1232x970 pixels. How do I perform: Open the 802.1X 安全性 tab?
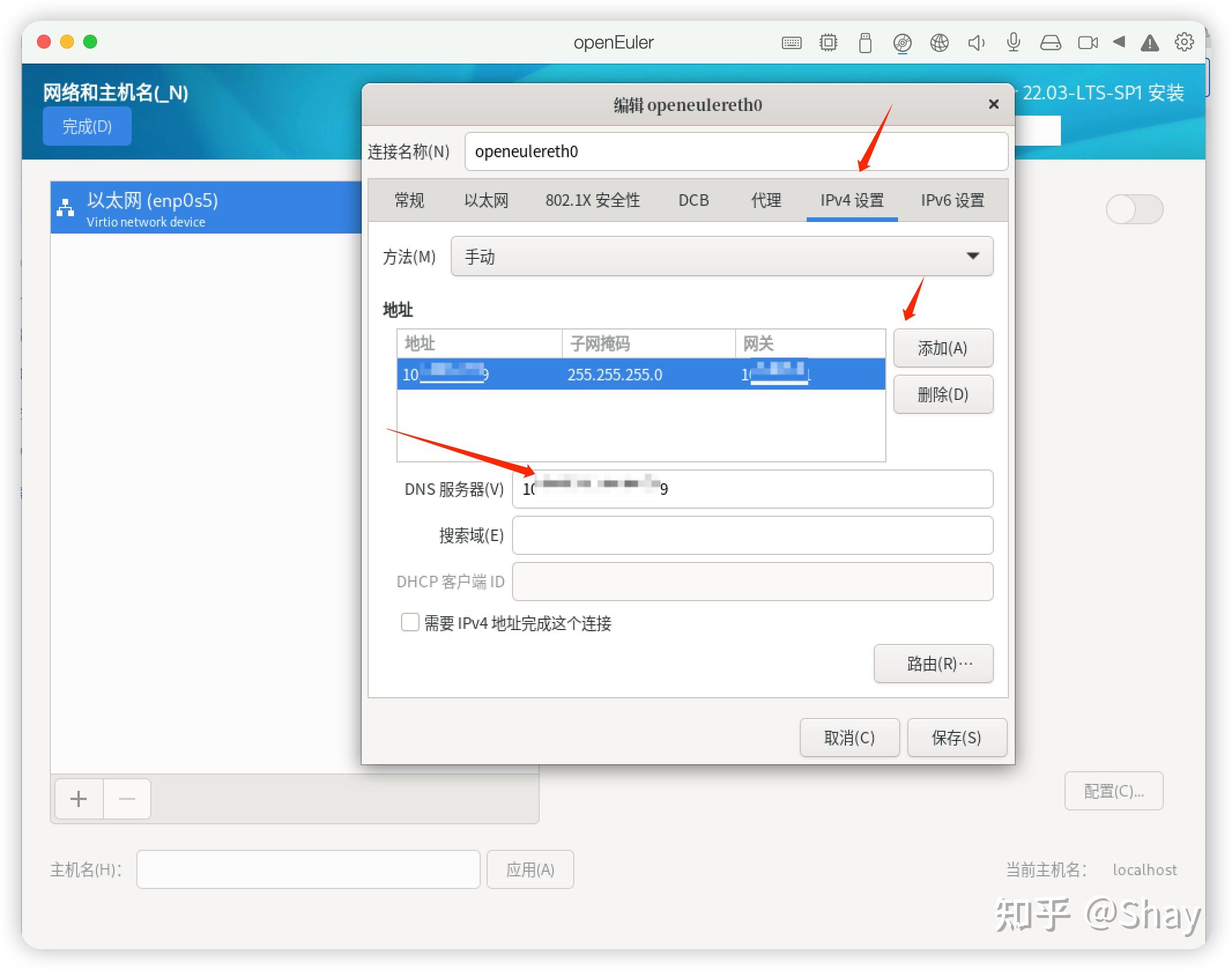(x=592, y=200)
